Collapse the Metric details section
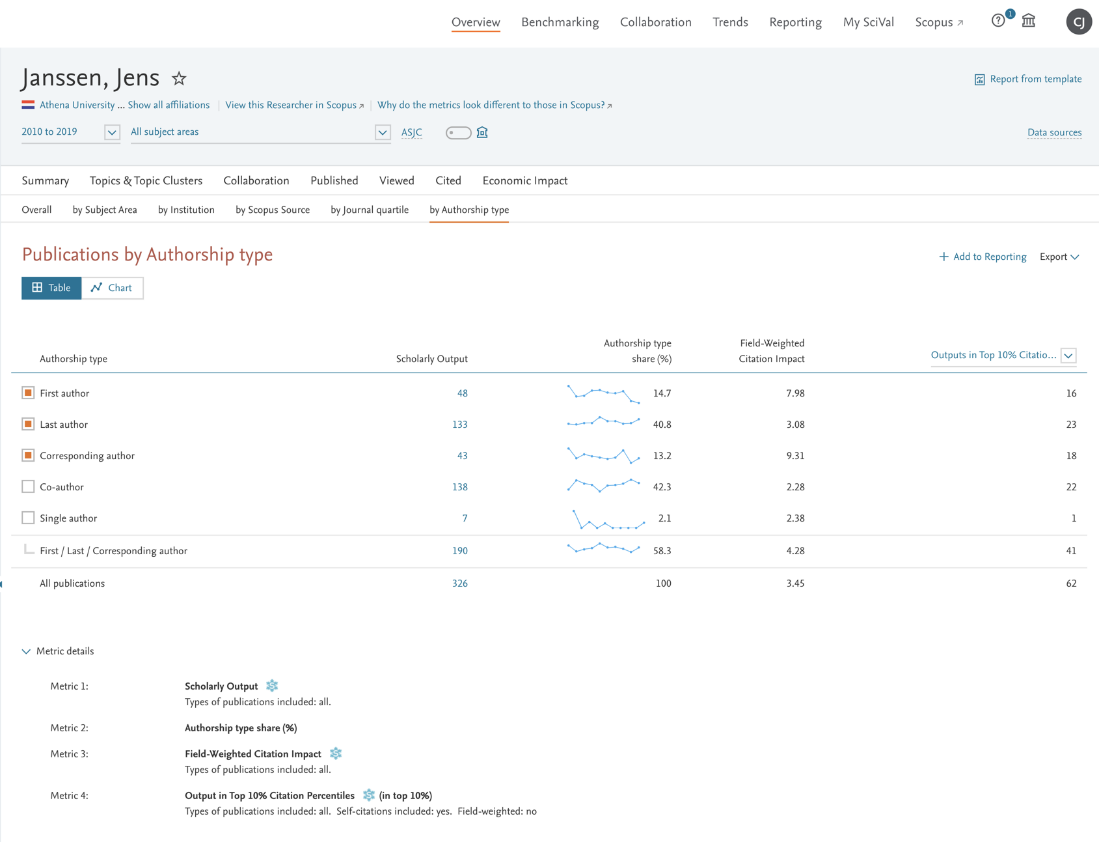1099x842 pixels. click(x=57, y=651)
